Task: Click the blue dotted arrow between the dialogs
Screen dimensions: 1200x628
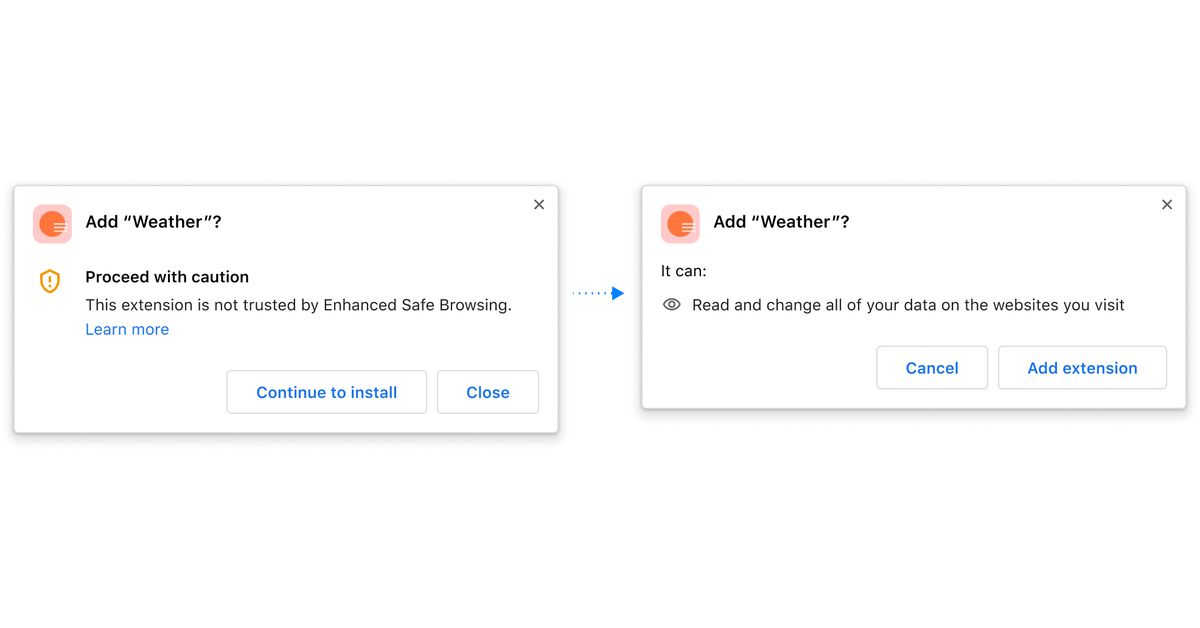Action: click(598, 293)
